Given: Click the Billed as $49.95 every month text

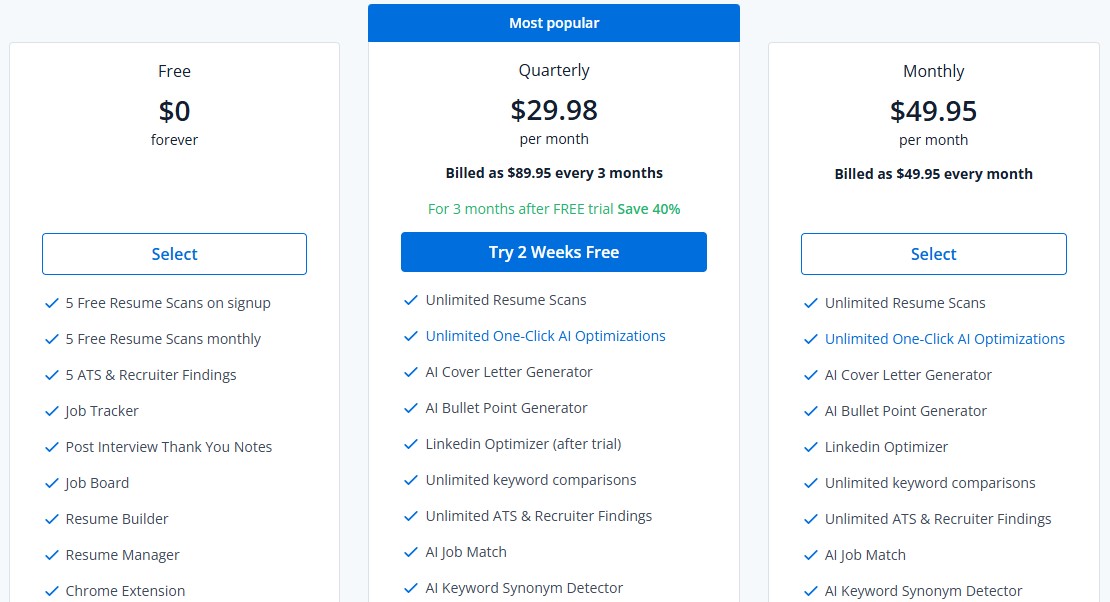Looking at the screenshot, I should [933, 173].
